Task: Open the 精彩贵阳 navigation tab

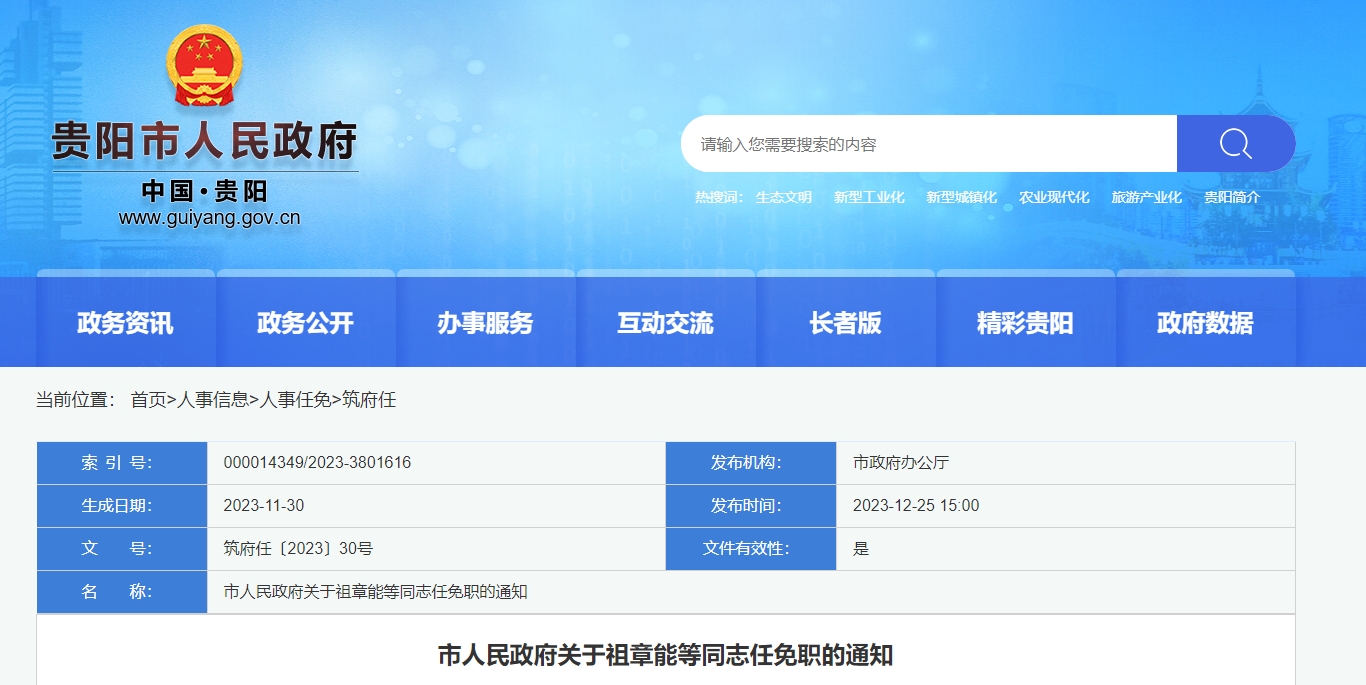Action: [x=1025, y=323]
